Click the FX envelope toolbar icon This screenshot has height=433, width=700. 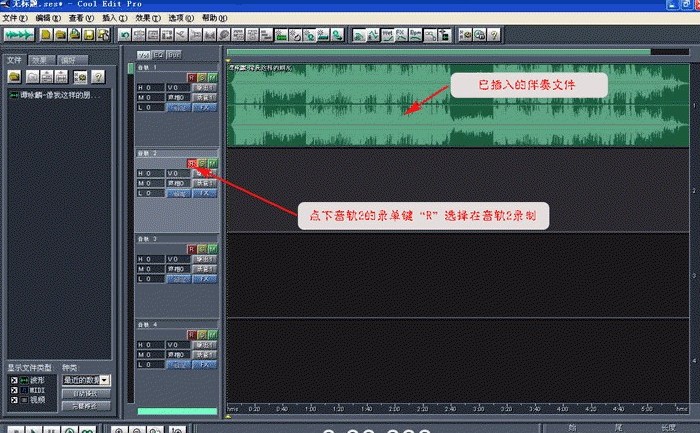click(401, 35)
